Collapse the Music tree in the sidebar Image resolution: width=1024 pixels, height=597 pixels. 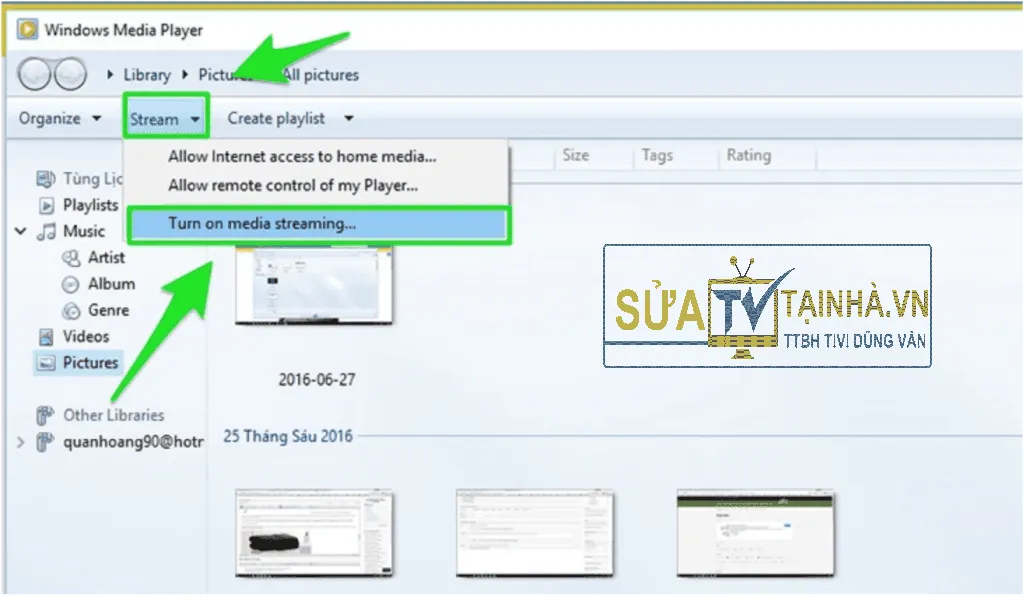pos(20,230)
